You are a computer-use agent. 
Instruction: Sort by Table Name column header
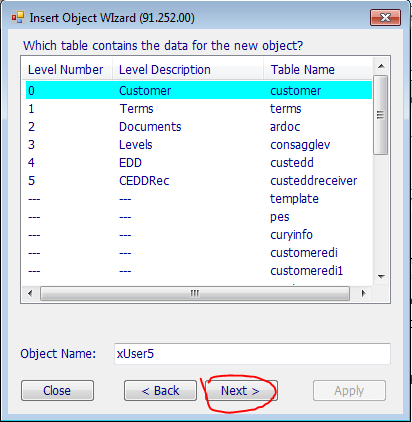click(317, 69)
